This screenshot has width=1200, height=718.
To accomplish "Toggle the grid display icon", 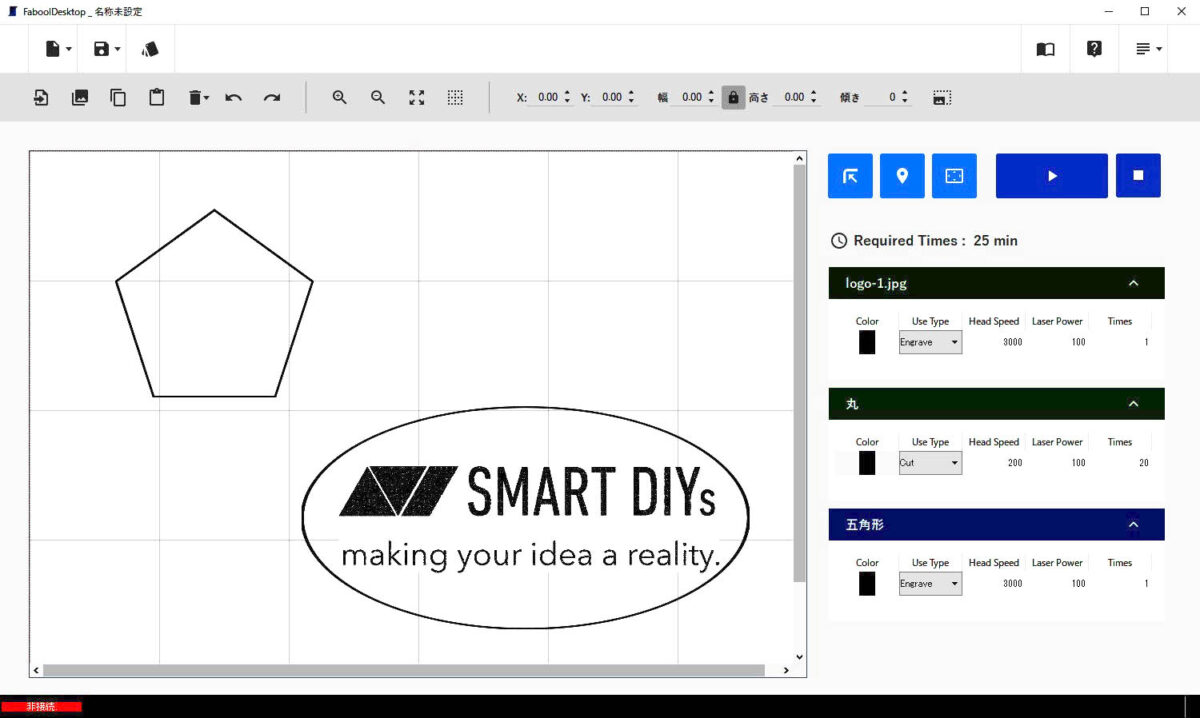I will point(455,97).
